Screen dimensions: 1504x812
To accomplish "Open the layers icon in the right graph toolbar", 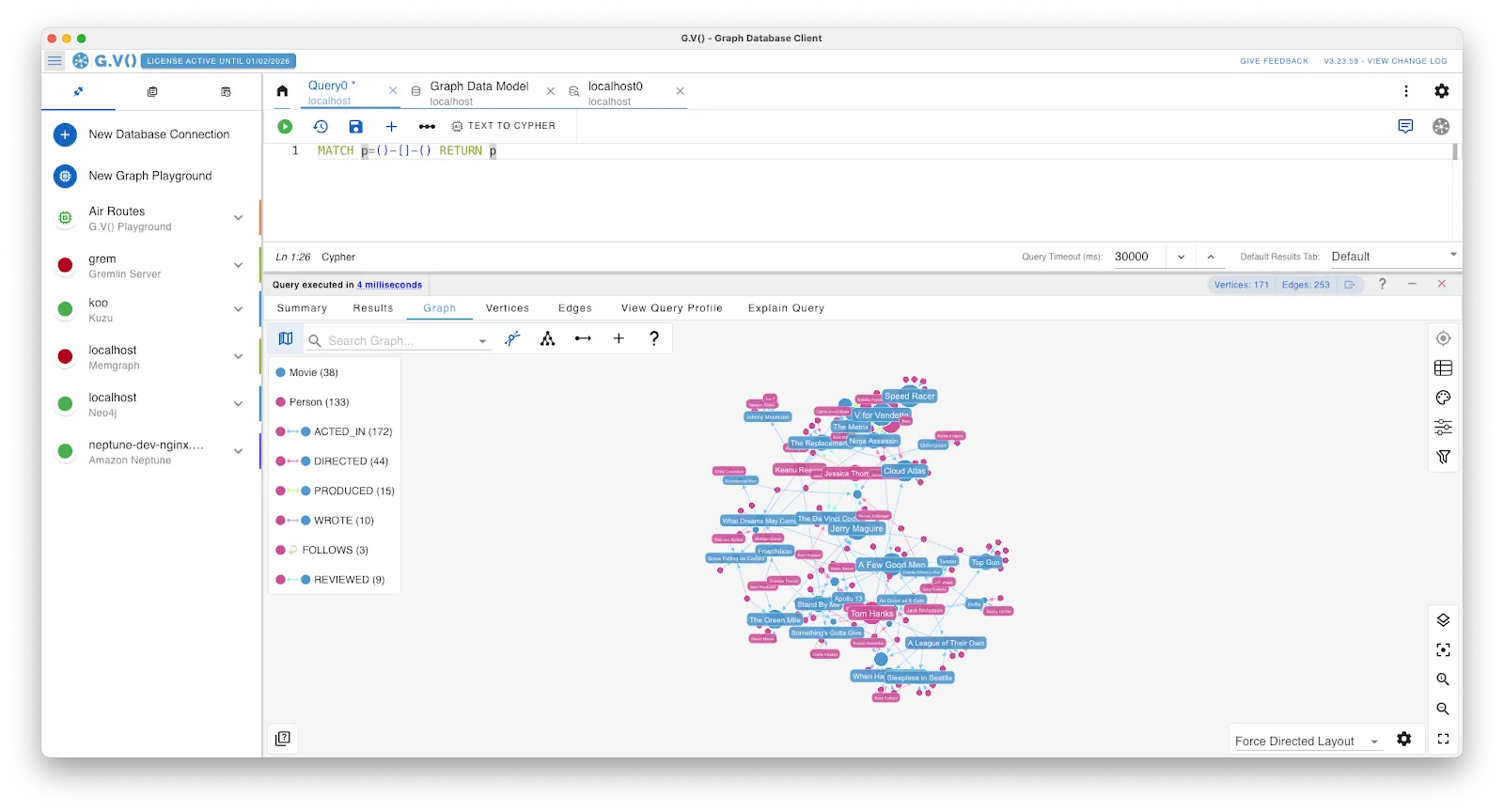I will point(1443,620).
